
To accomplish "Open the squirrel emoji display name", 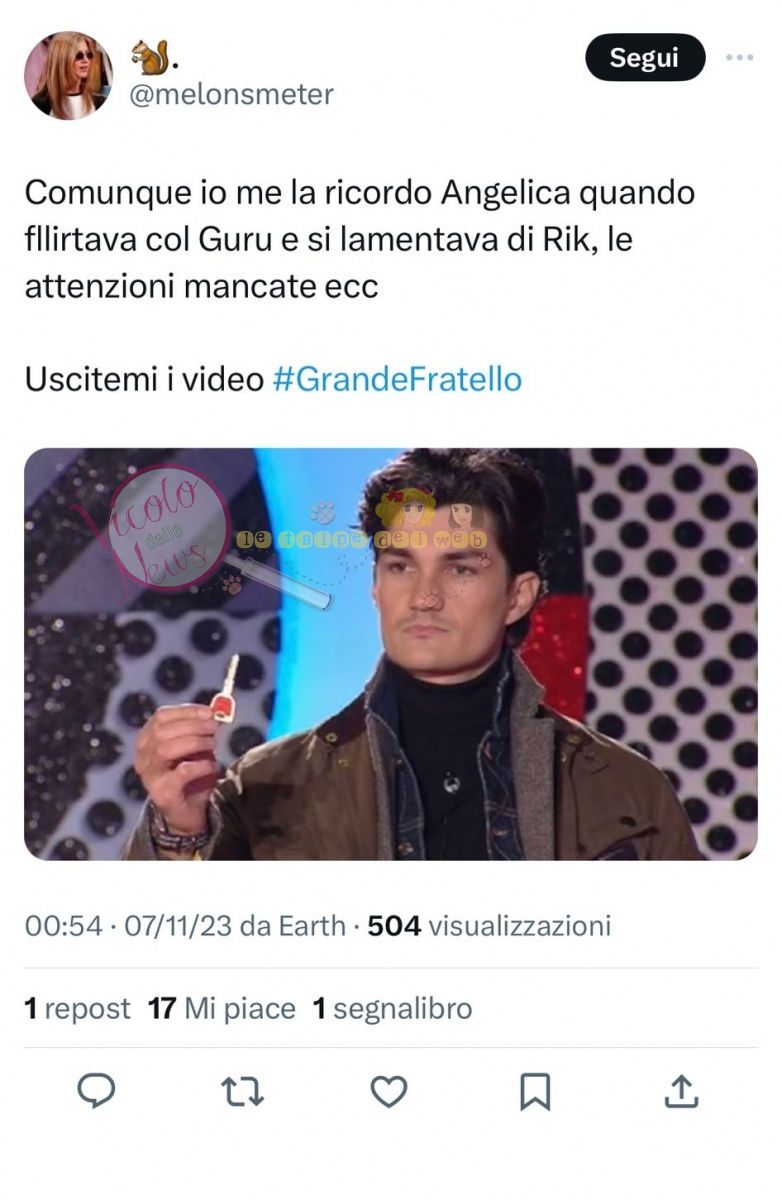I will (154, 56).
